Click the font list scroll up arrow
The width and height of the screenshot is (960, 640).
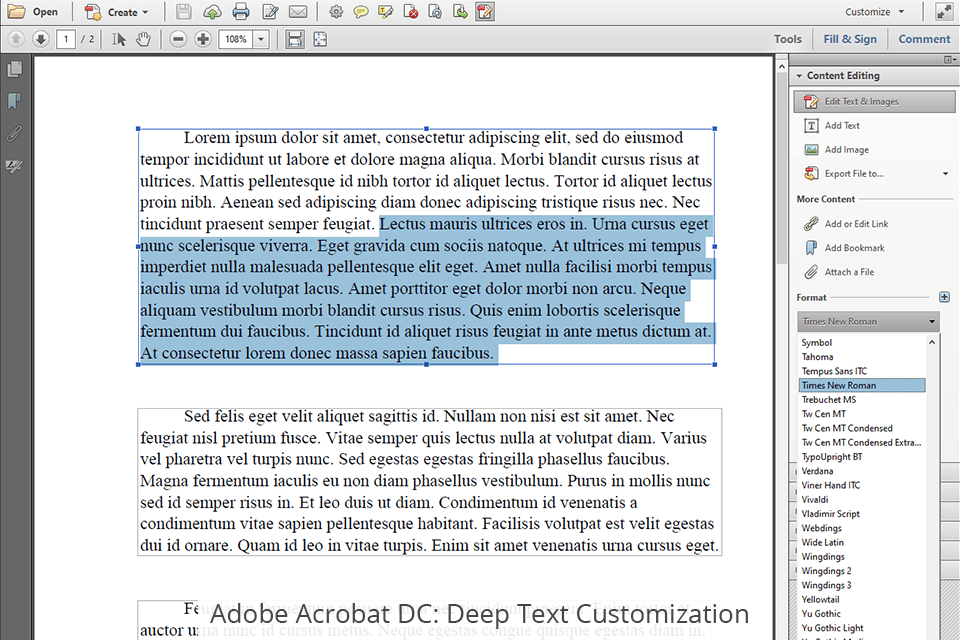tap(932, 342)
